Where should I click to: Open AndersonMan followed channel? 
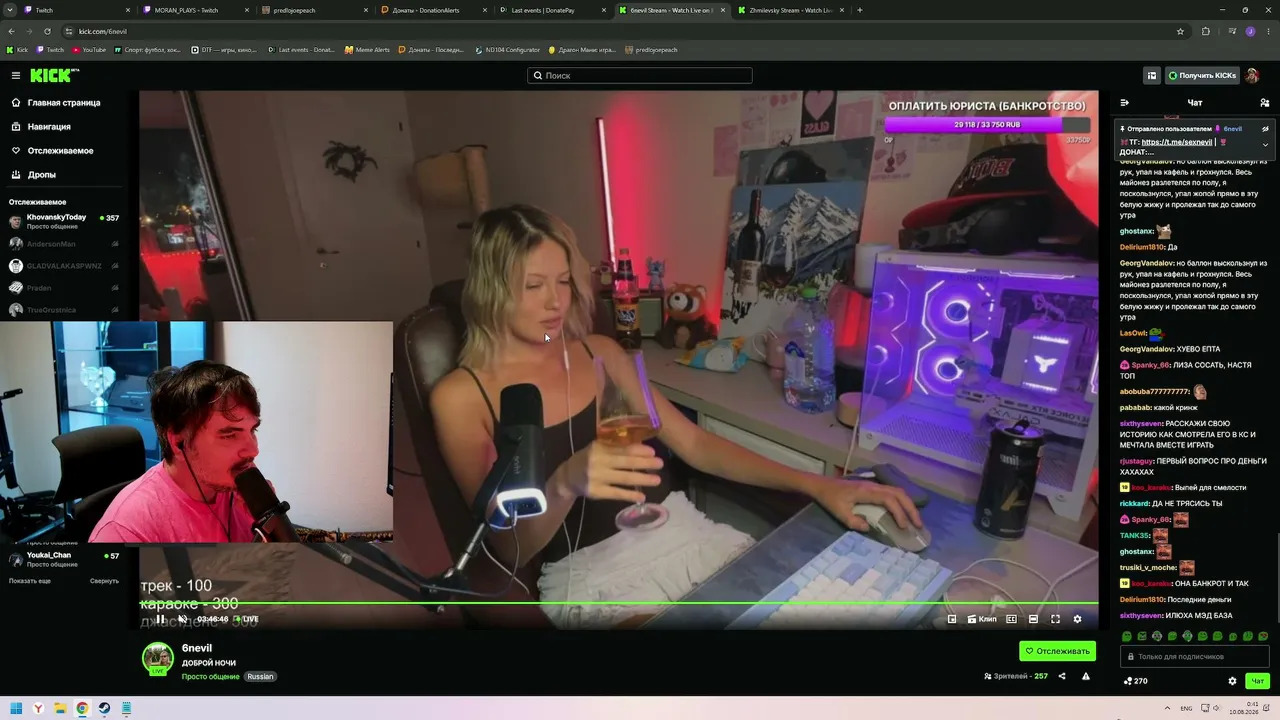(x=64, y=244)
